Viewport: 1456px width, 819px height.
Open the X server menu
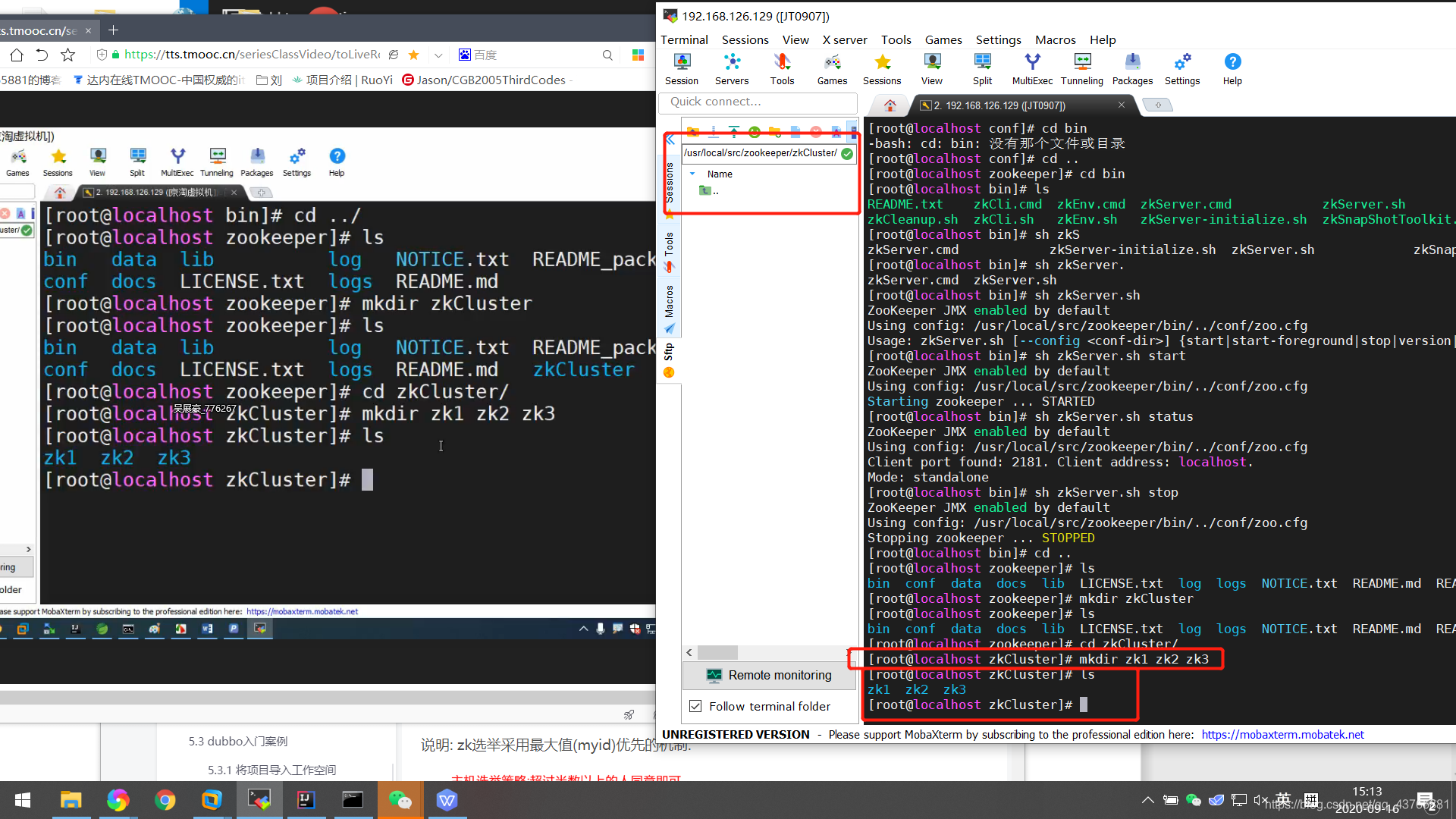(x=844, y=39)
